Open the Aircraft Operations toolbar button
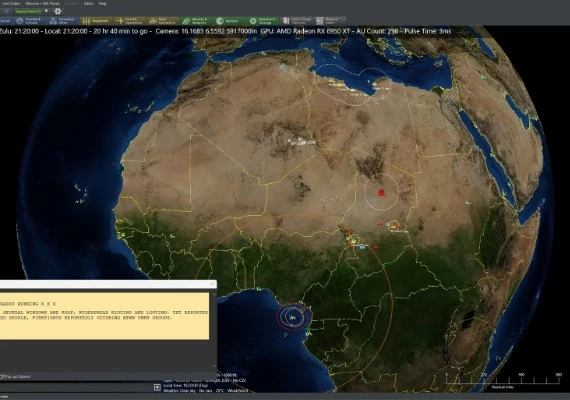Image resolution: width=570 pixels, height=400 pixels. click(129, 21)
